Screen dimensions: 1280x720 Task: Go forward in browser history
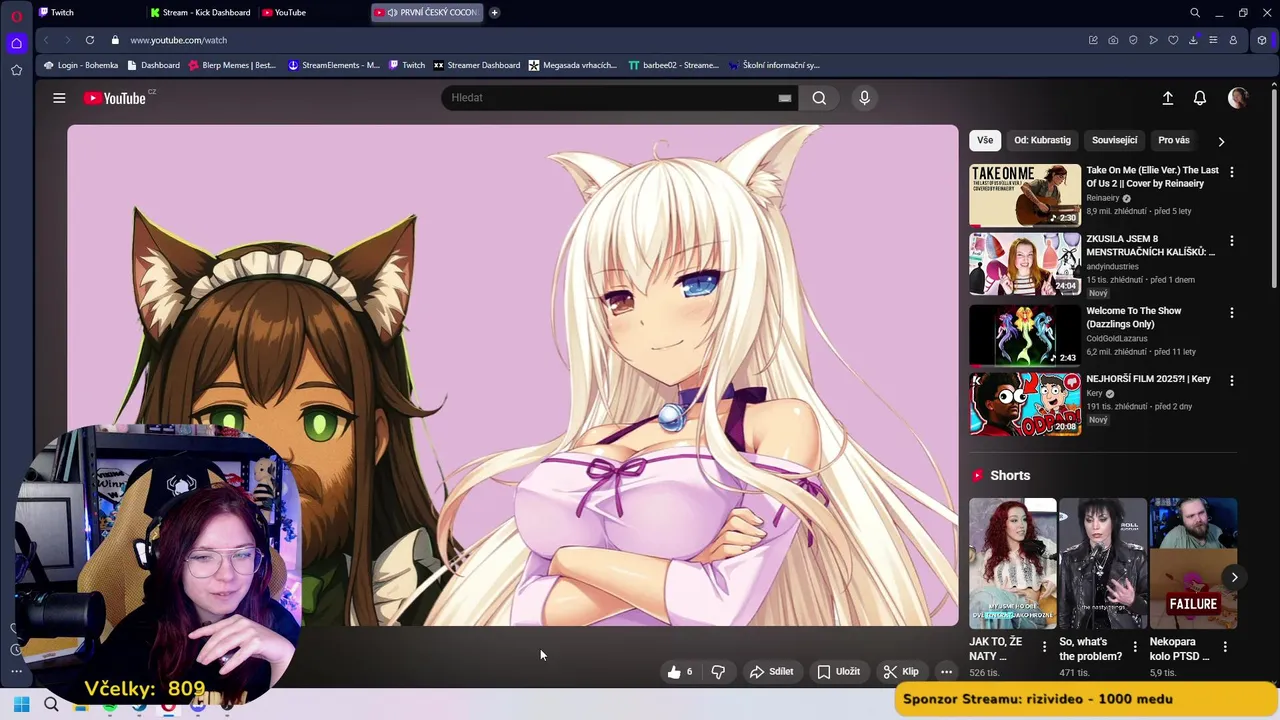67,40
